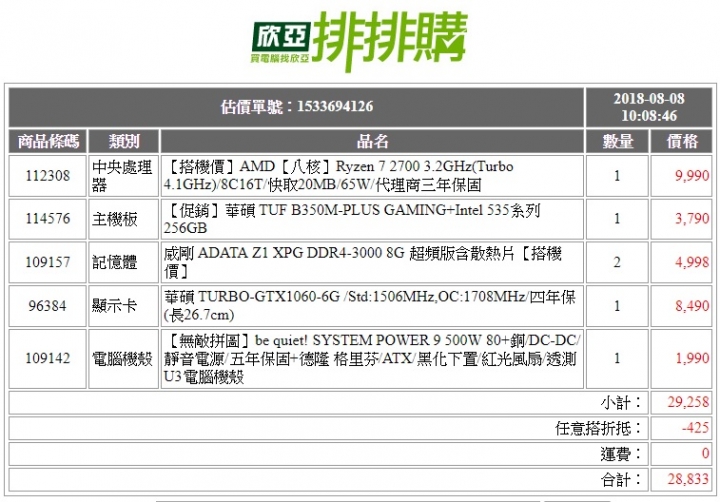Click the 小計 label

[621, 402]
